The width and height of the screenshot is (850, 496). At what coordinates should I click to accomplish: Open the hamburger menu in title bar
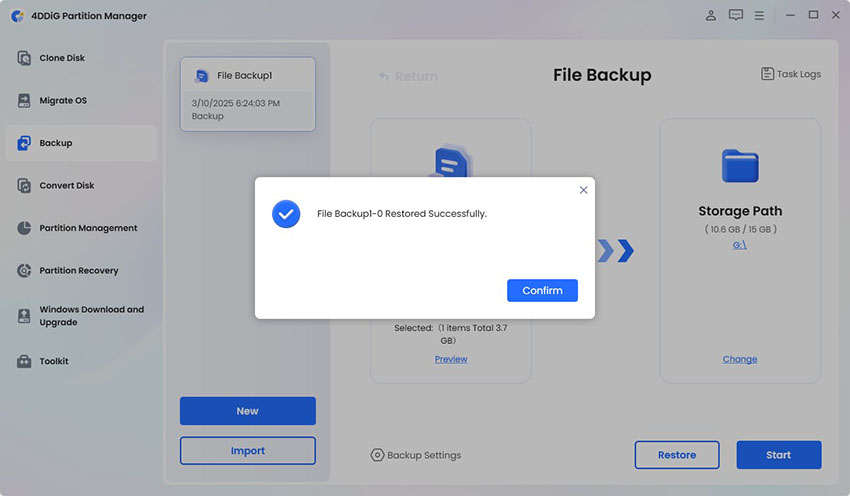coord(760,16)
